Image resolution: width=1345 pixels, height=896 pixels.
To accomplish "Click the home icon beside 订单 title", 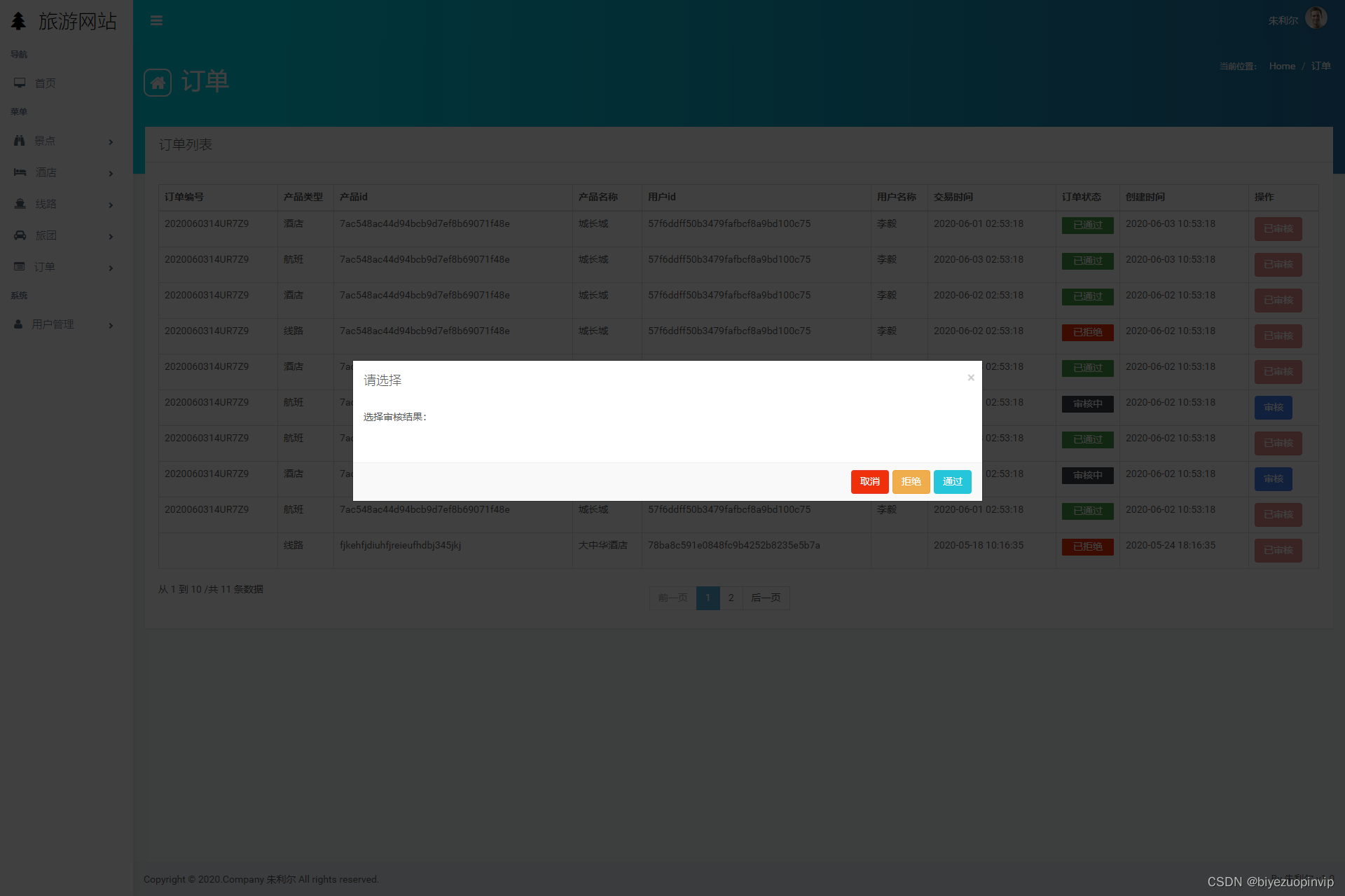I will pyautogui.click(x=158, y=83).
